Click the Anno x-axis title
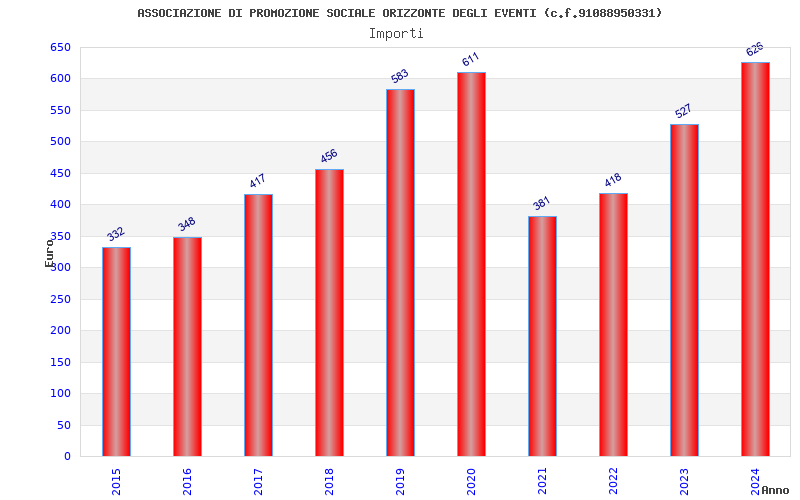Screen dimensions: 800x500 [x=775, y=490]
